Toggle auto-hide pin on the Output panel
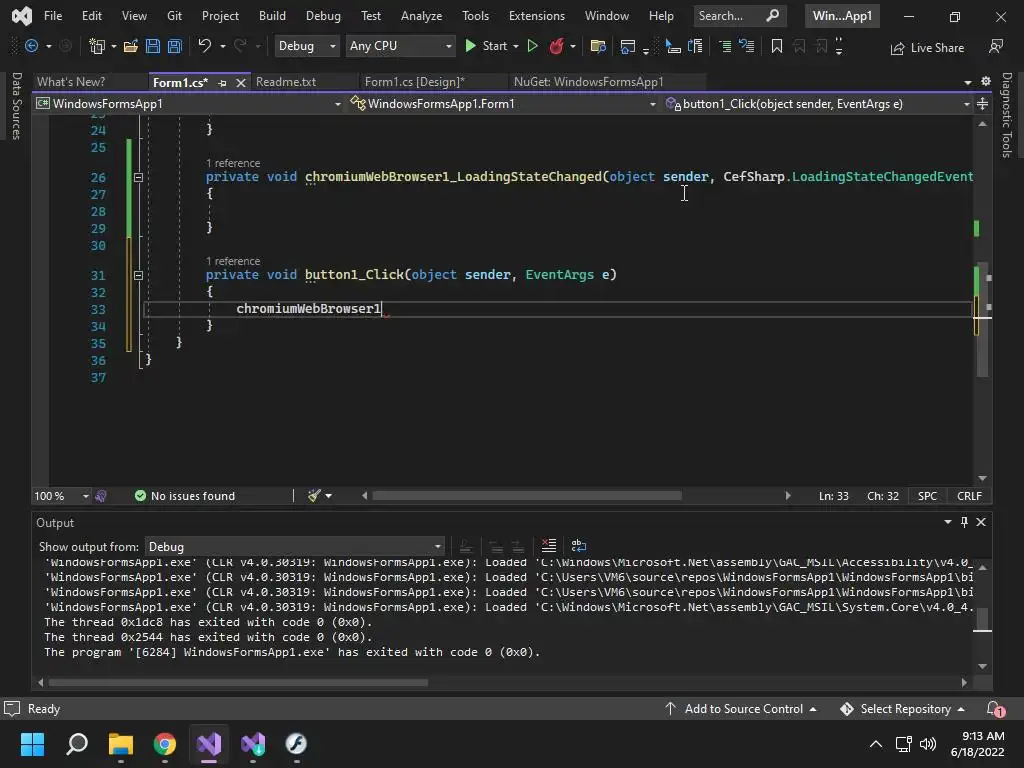The image size is (1024, 768). click(x=964, y=522)
